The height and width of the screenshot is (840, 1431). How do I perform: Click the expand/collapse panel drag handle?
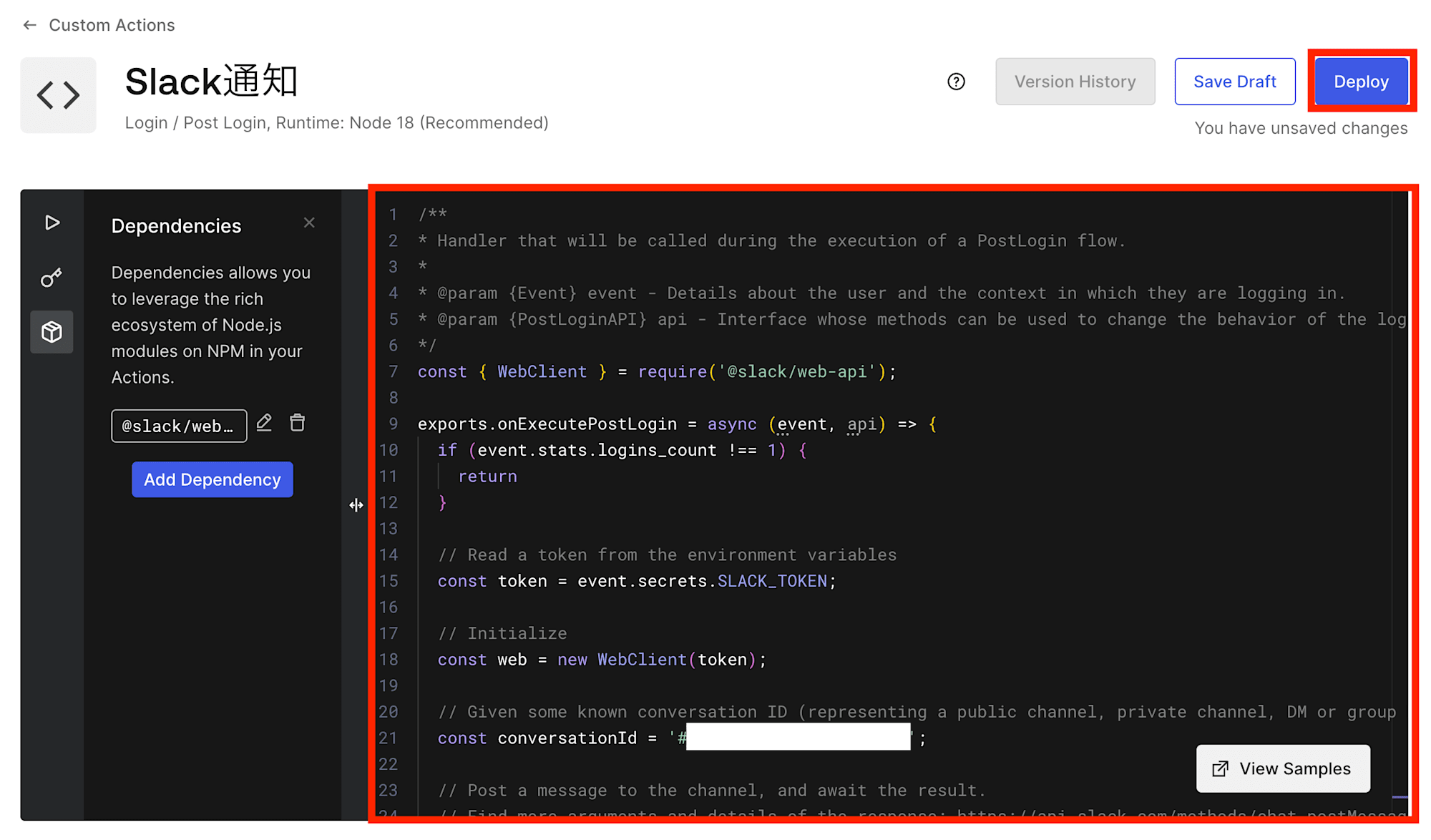pyautogui.click(x=356, y=502)
